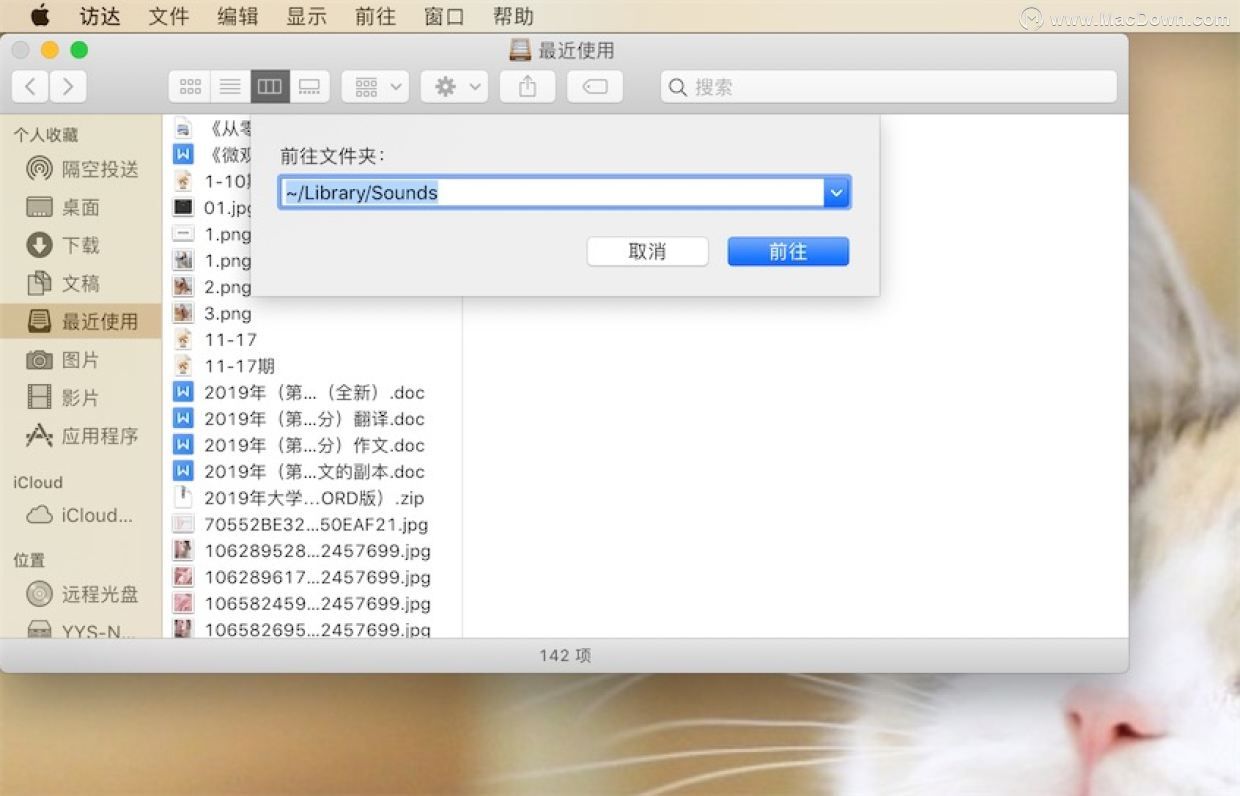Open the 帮助 menu
Screen dimensions: 1240x796
coord(513,16)
